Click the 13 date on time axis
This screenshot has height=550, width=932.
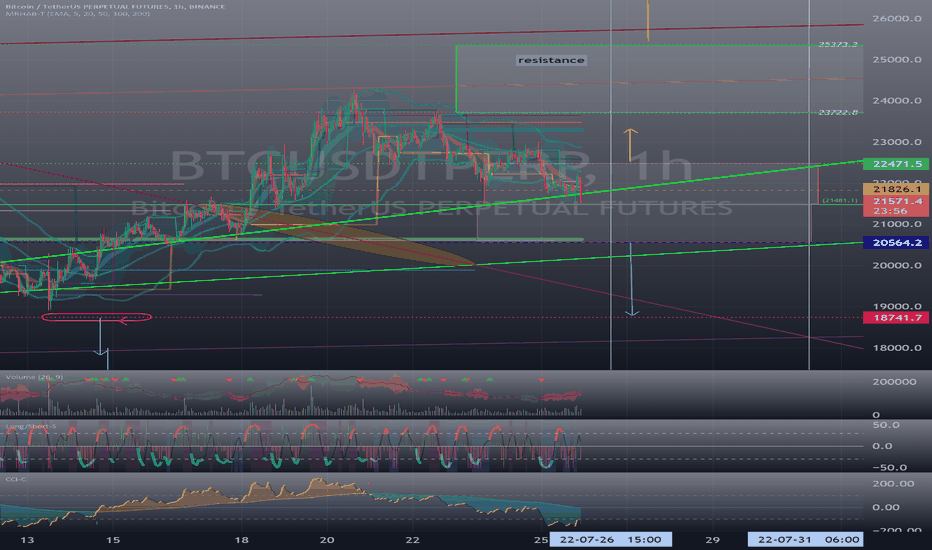coord(27,540)
